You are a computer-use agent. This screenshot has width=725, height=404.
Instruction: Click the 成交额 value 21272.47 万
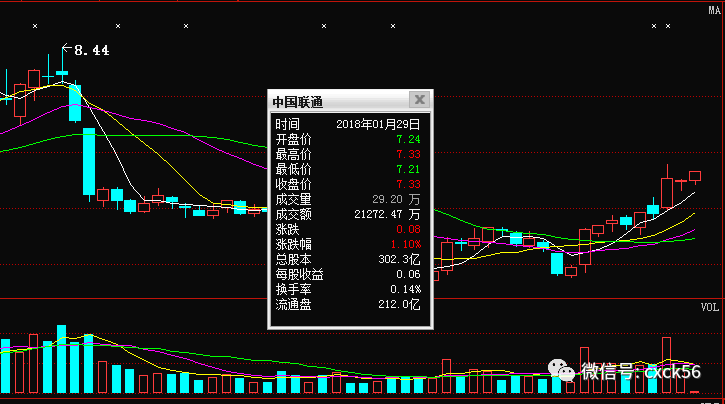click(x=387, y=214)
